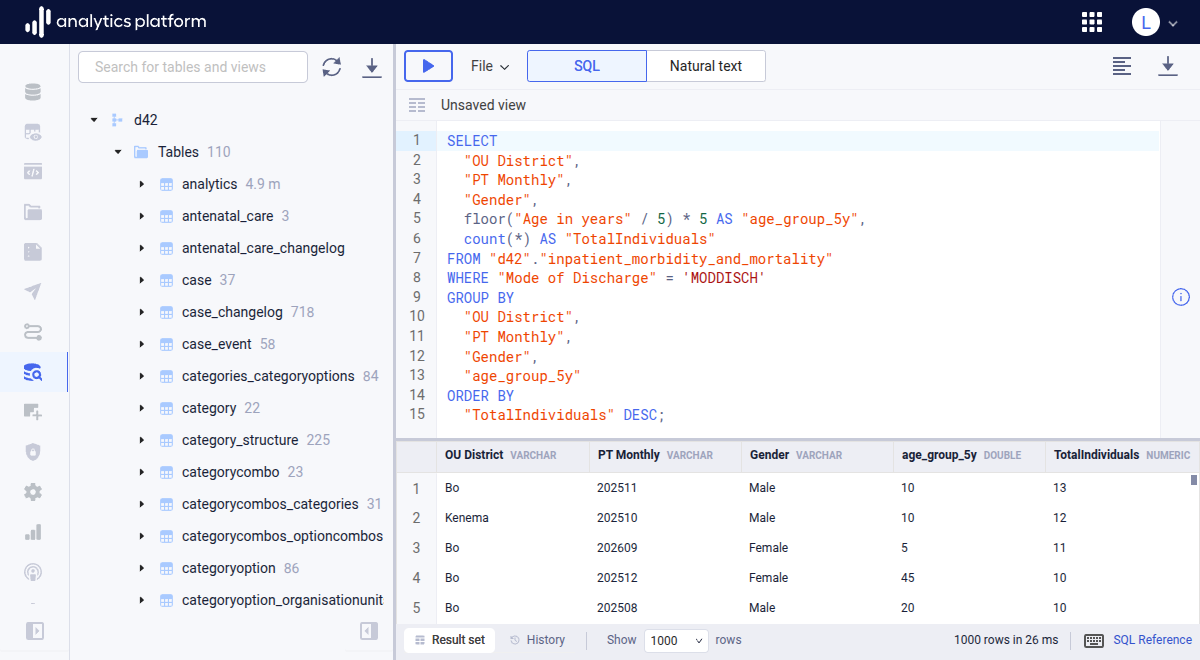Click the search for tables input
The width and height of the screenshot is (1200, 660).
click(x=193, y=67)
